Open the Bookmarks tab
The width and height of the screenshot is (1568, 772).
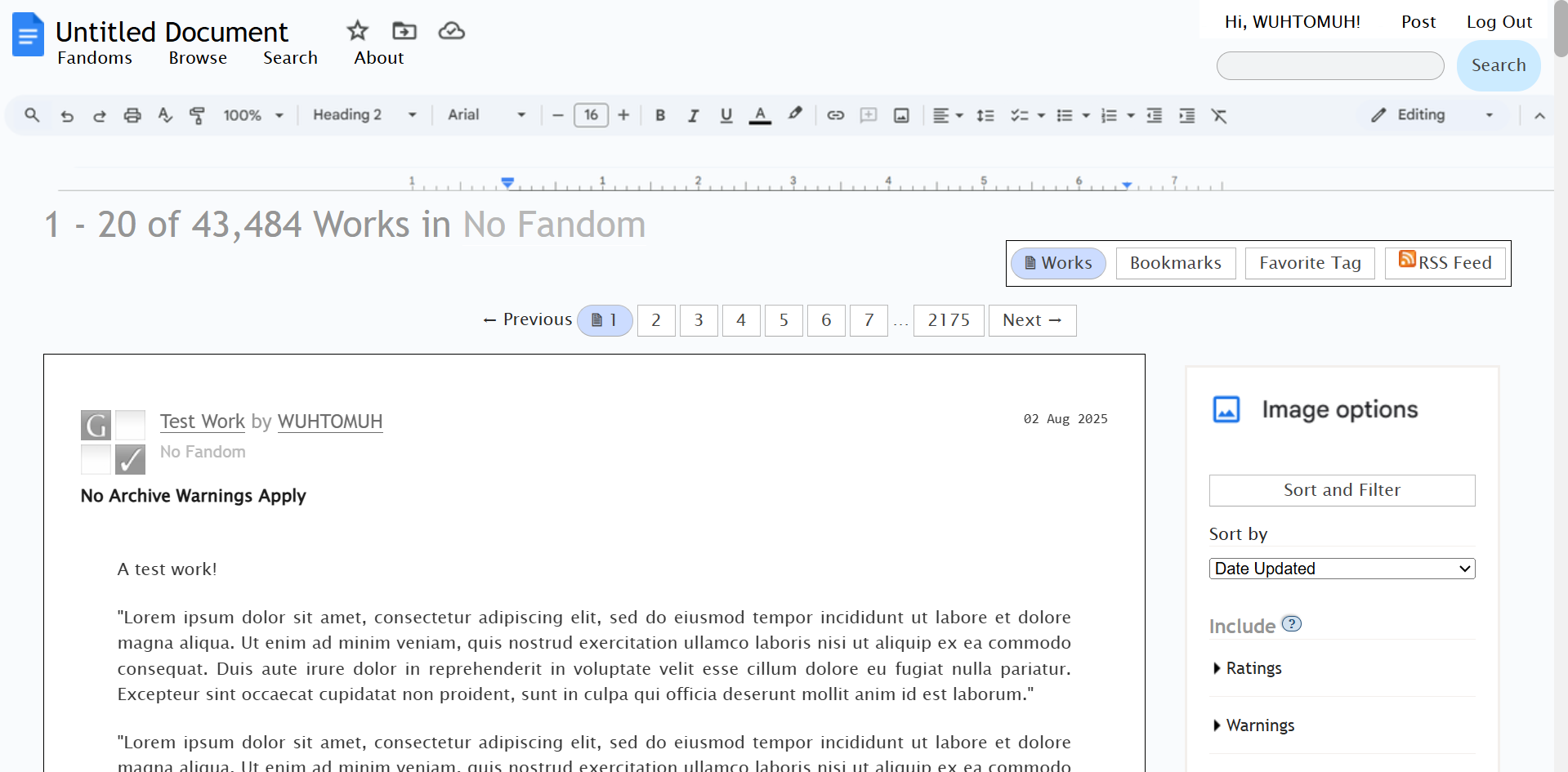pyautogui.click(x=1176, y=263)
